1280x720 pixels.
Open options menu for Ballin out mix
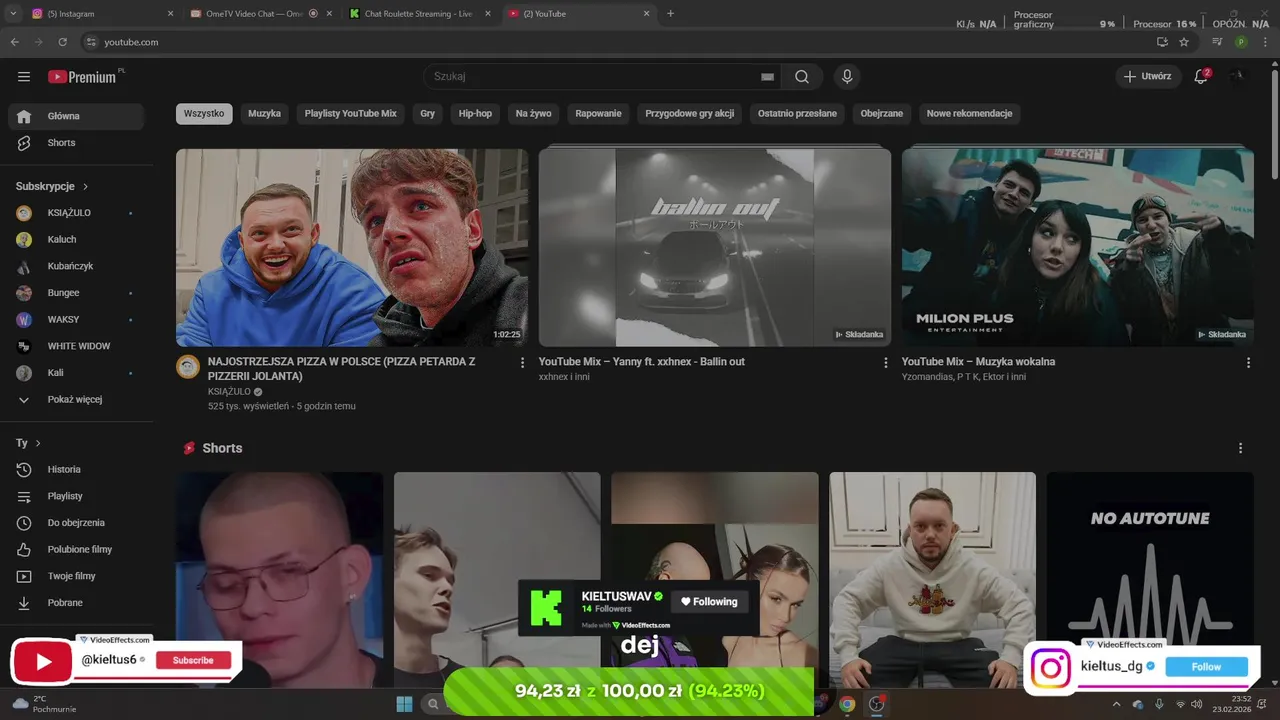click(885, 363)
